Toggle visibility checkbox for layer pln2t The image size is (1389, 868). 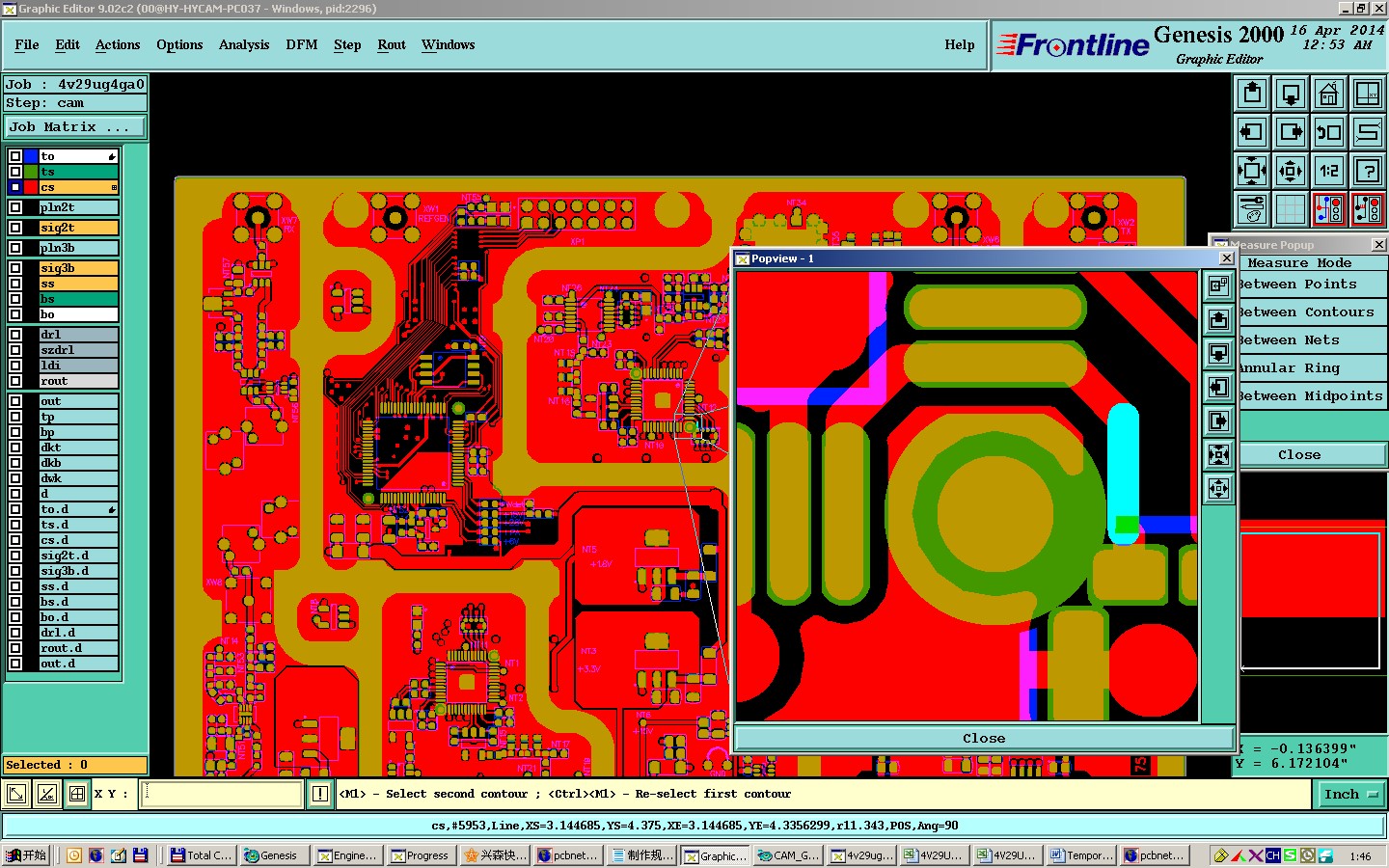(x=15, y=207)
